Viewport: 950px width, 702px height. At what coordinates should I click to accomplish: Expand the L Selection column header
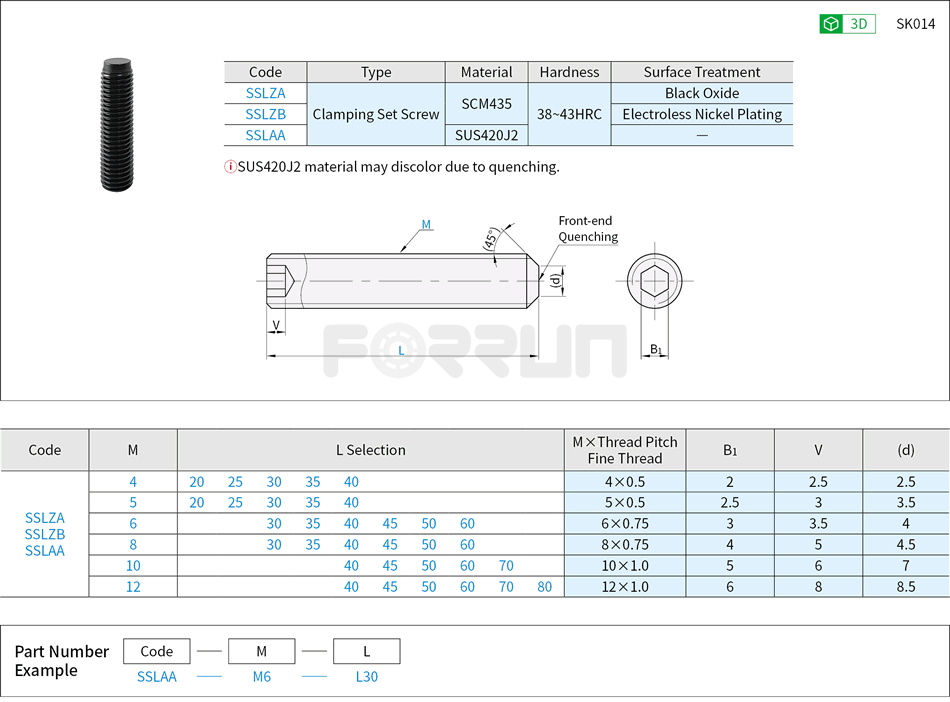(371, 449)
